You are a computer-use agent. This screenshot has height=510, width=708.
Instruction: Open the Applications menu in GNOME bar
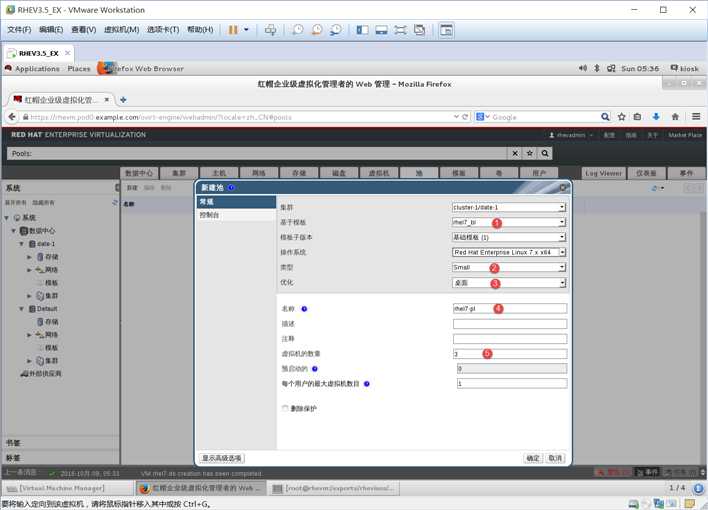[x=37, y=69]
